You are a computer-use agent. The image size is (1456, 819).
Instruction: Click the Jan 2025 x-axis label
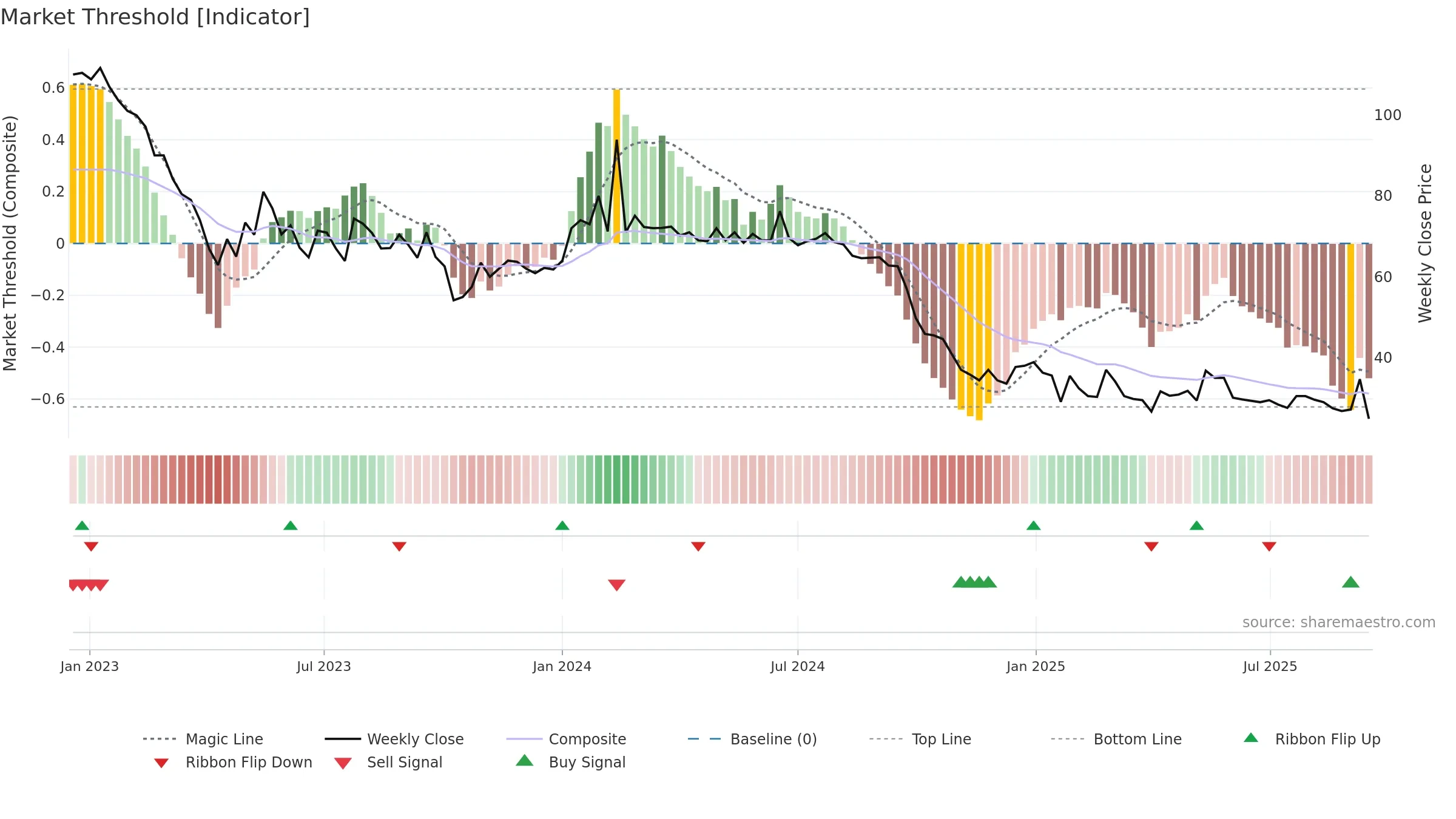[1036, 666]
